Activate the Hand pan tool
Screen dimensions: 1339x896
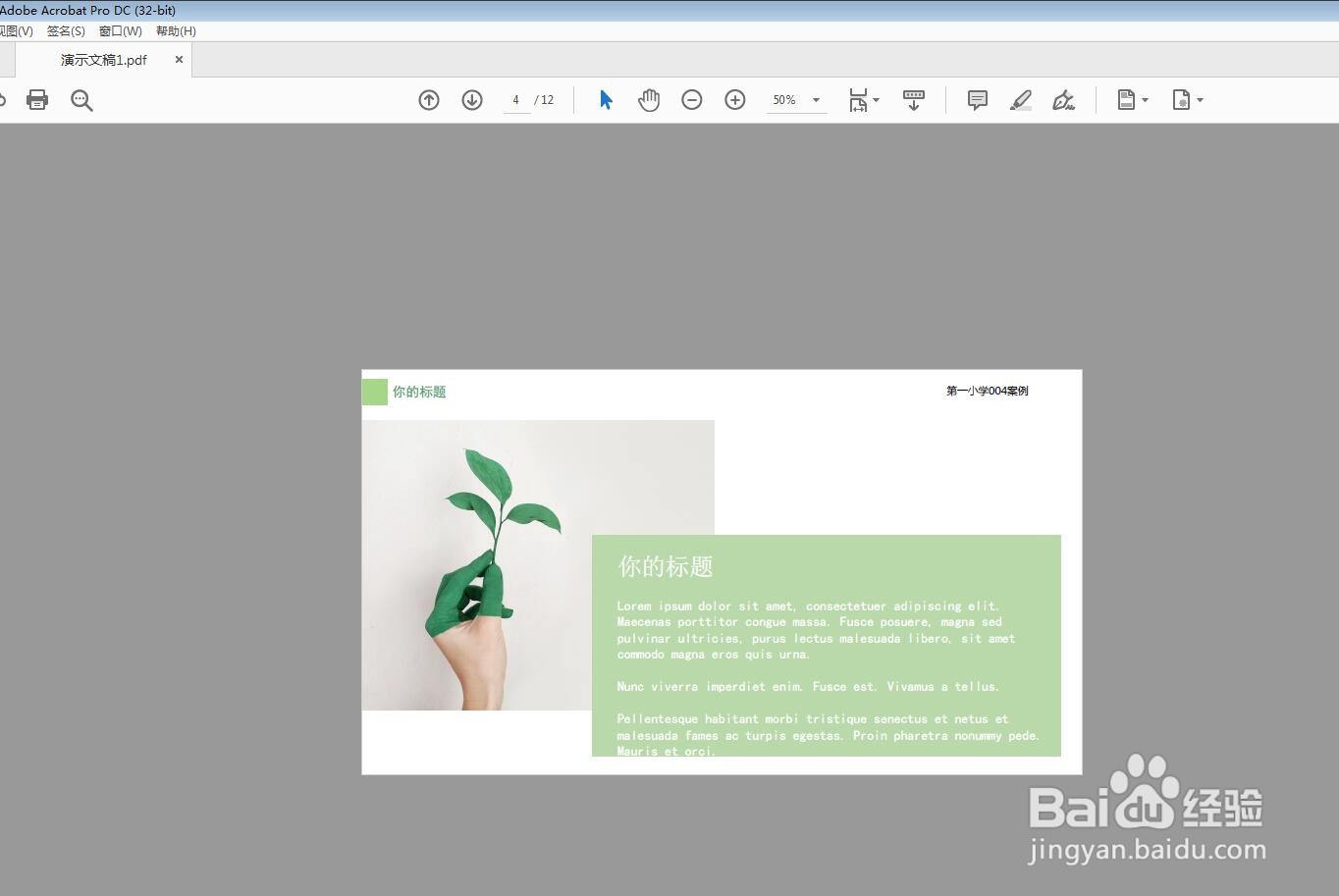pos(649,100)
